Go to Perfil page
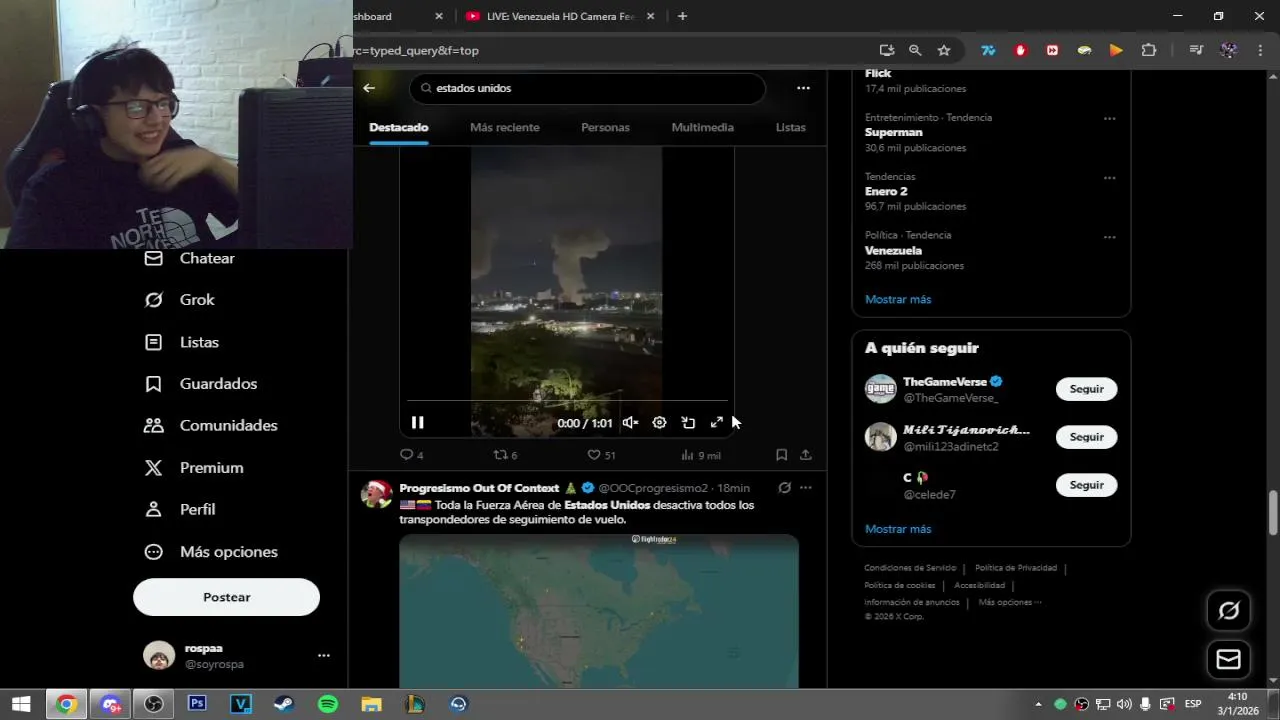Viewport: 1280px width, 720px height. point(180,510)
